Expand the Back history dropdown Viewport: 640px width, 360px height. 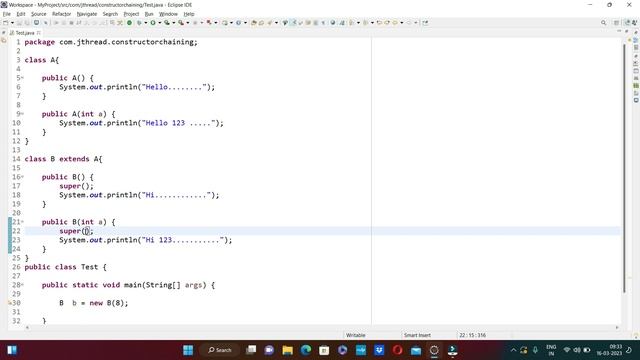click(402, 23)
